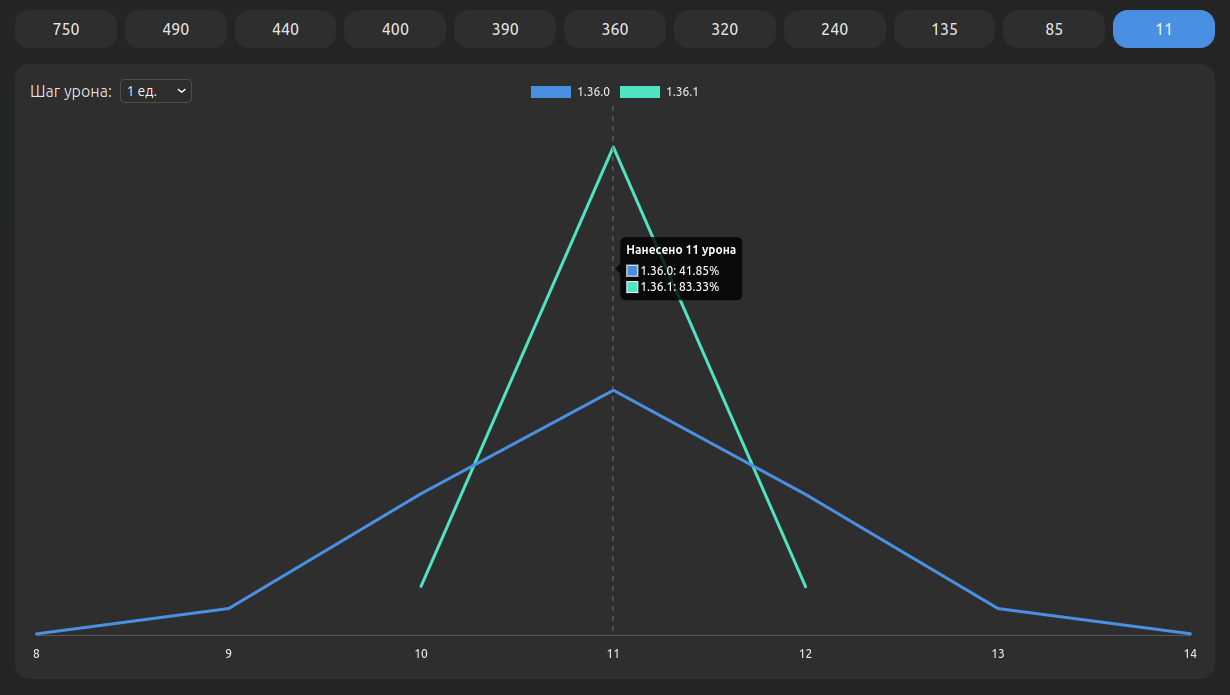This screenshot has height=695, width=1230.
Task: Click the active 11 tab
Action: point(1164,29)
